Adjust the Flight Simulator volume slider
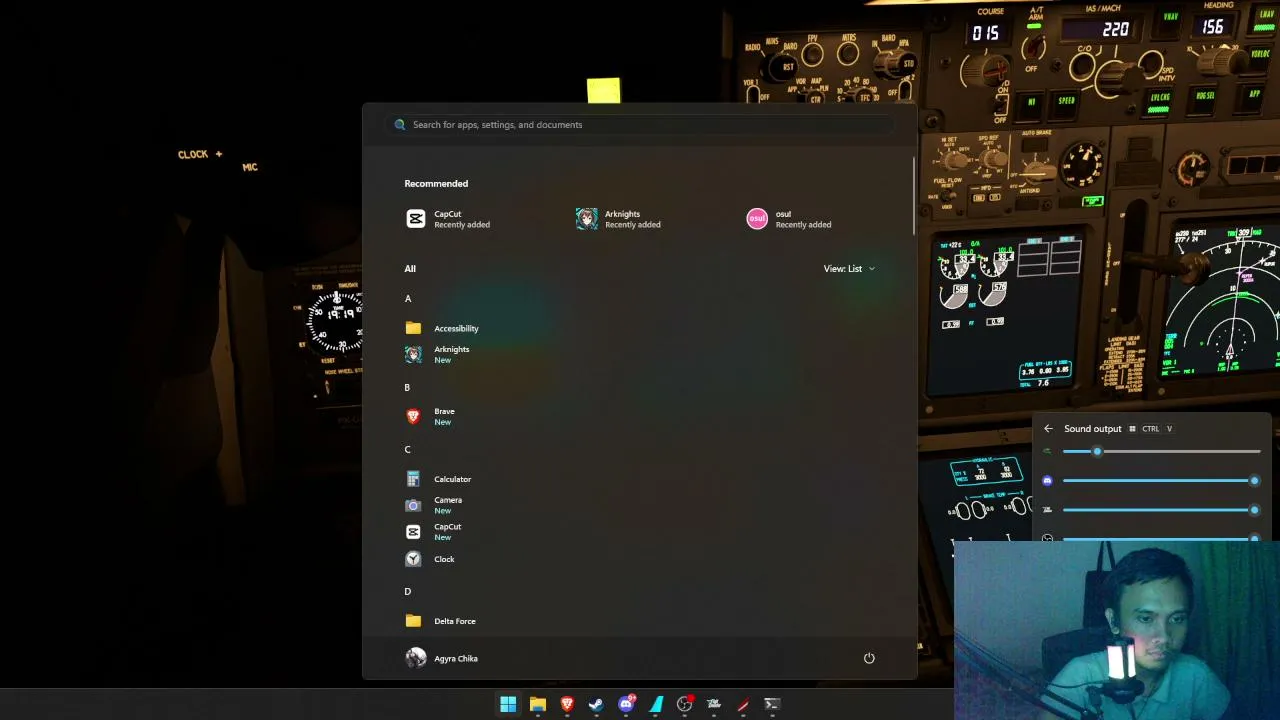Screen dimensions: 1280x720 click(1161, 510)
